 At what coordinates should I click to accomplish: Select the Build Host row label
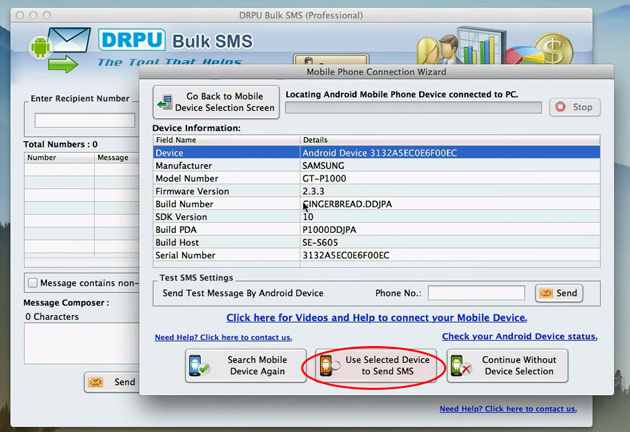[x=177, y=243]
